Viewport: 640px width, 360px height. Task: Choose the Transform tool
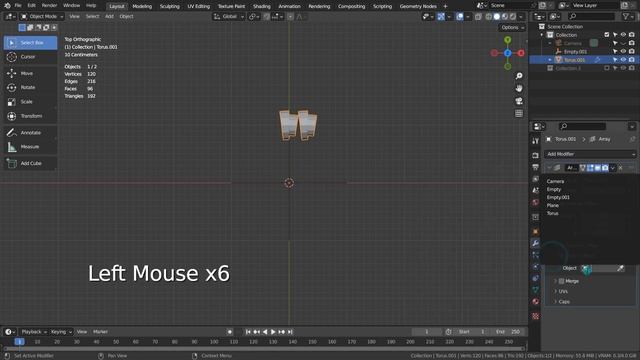coord(30,116)
